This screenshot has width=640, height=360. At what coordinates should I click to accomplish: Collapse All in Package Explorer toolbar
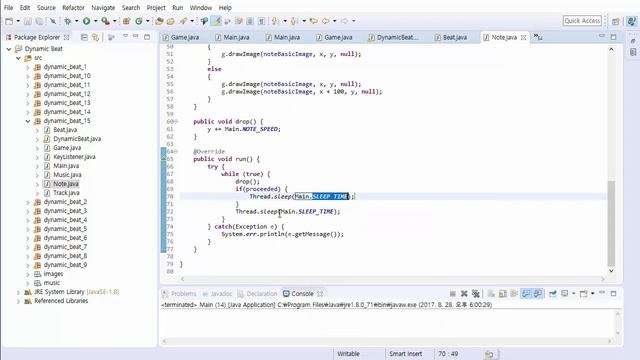[84, 37]
